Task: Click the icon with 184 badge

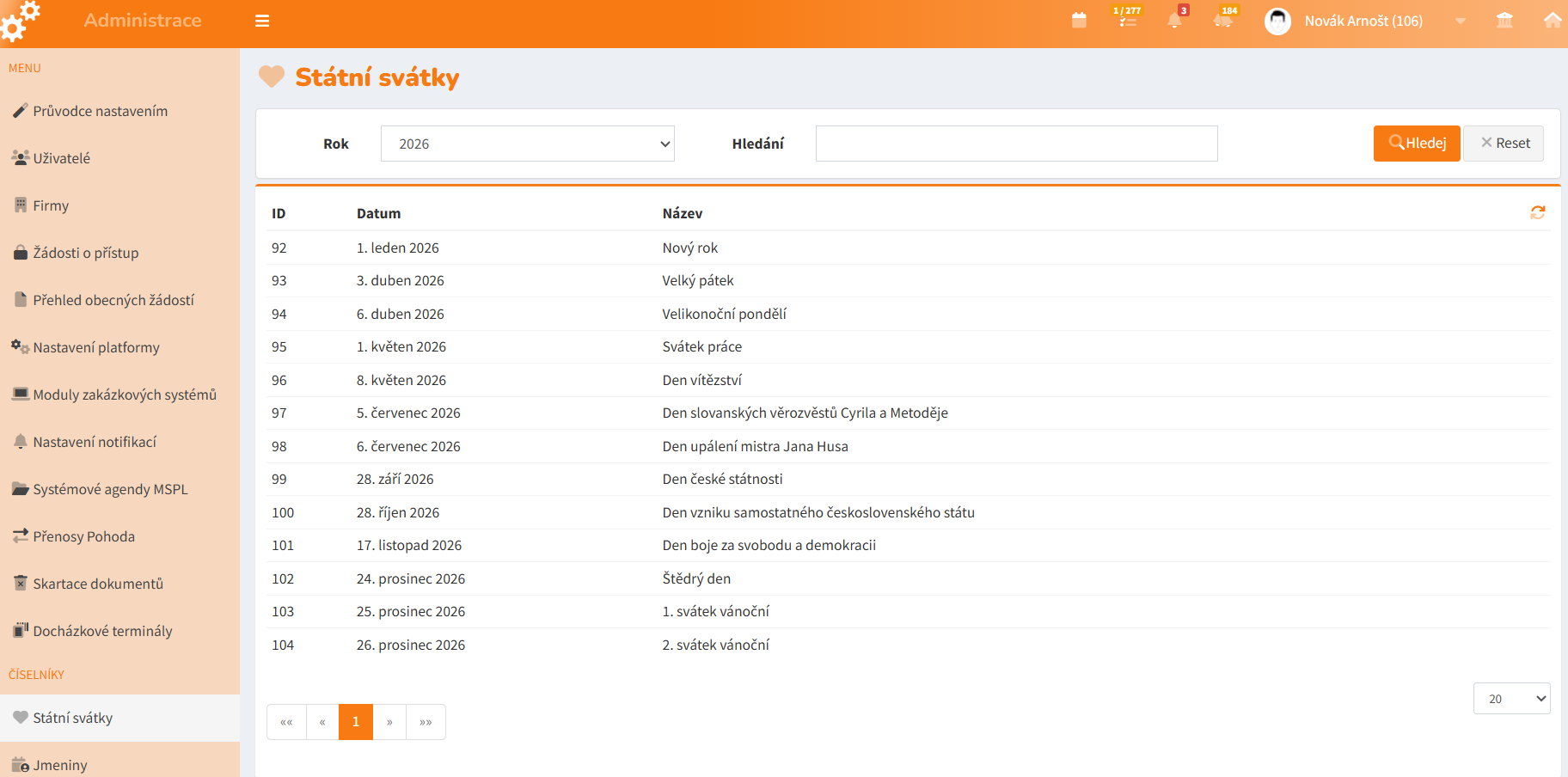Action: pyautogui.click(x=1224, y=19)
